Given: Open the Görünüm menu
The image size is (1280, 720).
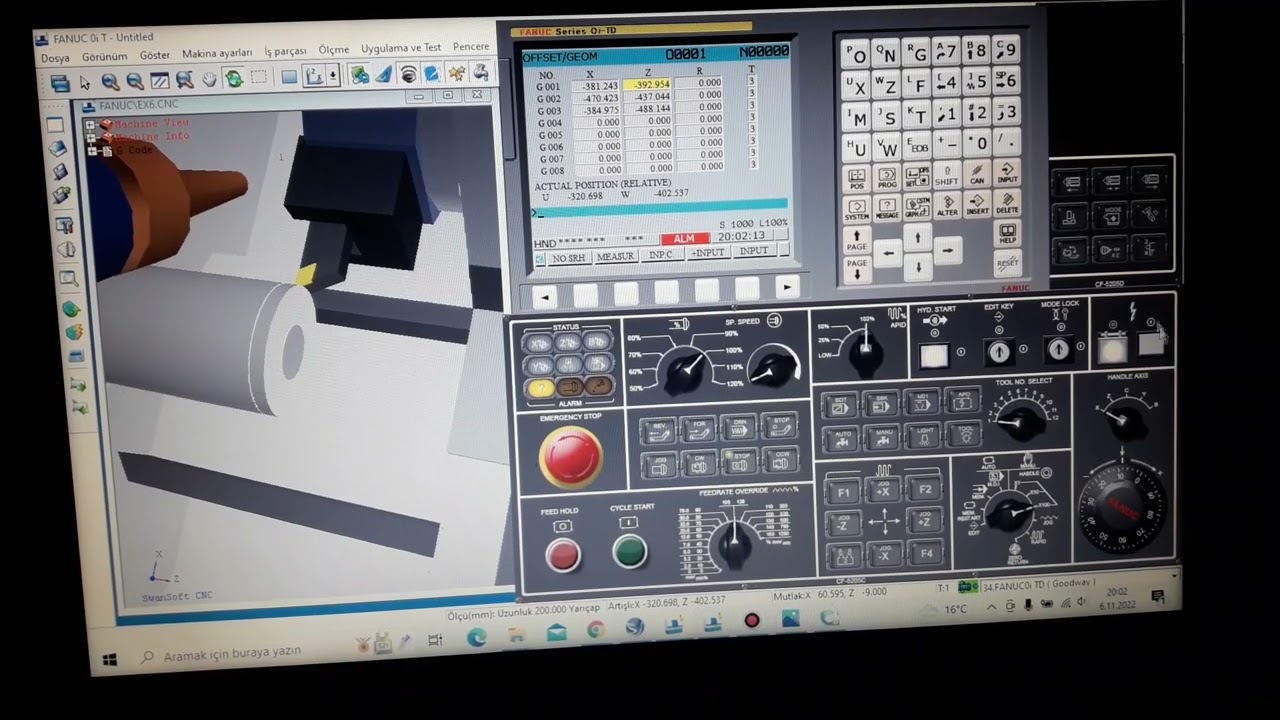Looking at the screenshot, I should (x=104, y=57).
